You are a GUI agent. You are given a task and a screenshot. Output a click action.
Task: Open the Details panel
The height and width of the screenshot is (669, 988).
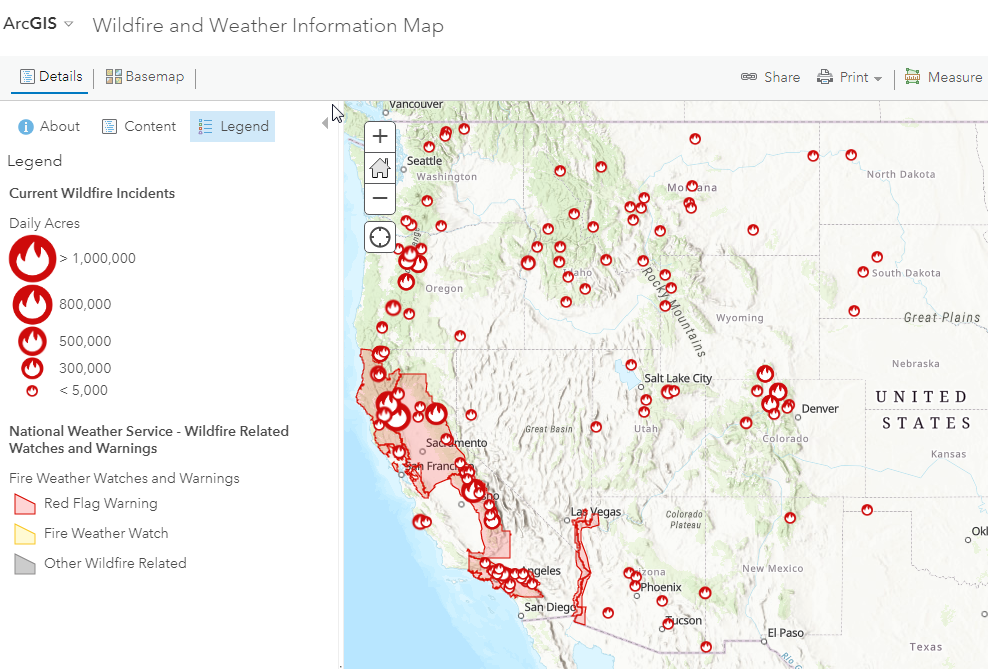point(51,77)
